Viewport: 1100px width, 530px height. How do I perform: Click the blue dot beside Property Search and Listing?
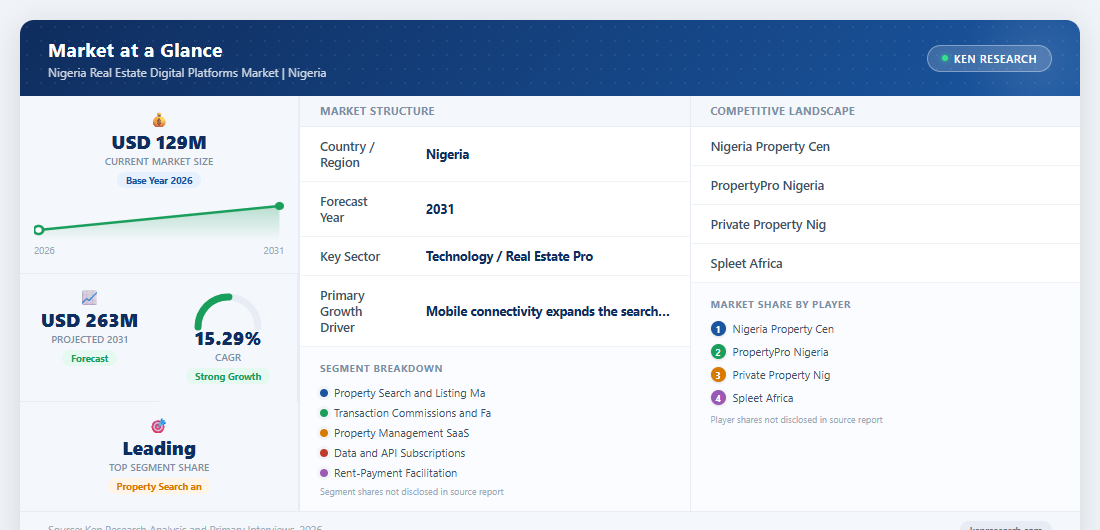324,393
